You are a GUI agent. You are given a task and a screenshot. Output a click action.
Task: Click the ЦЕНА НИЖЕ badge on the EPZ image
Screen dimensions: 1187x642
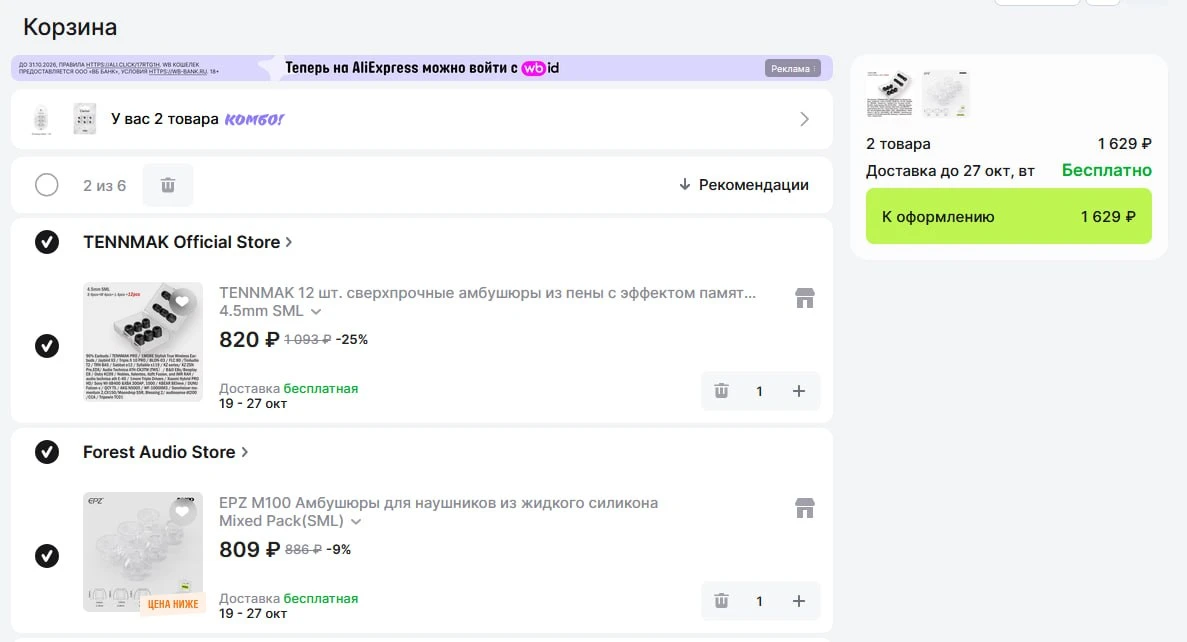point(173,603)
